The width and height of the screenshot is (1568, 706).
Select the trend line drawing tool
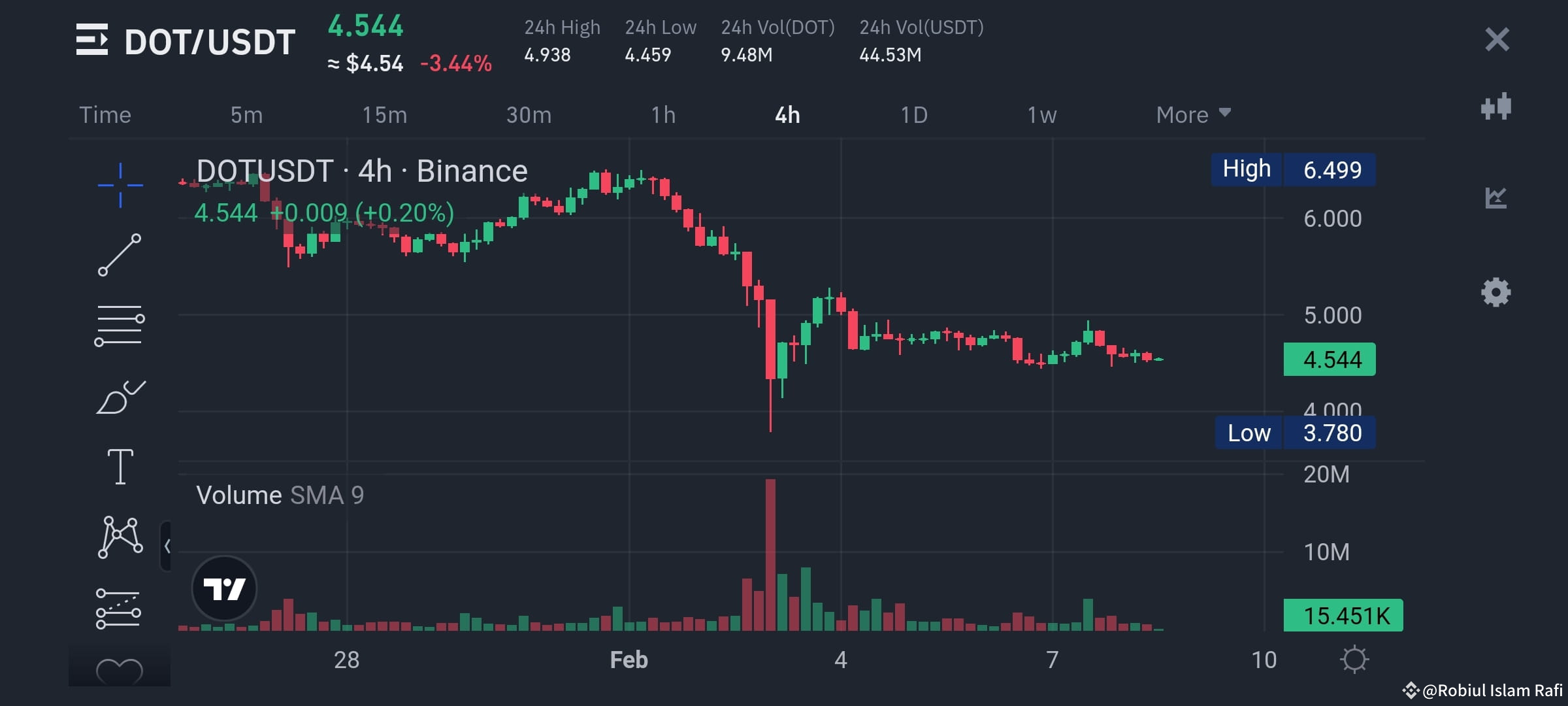[x=120, y=255]
